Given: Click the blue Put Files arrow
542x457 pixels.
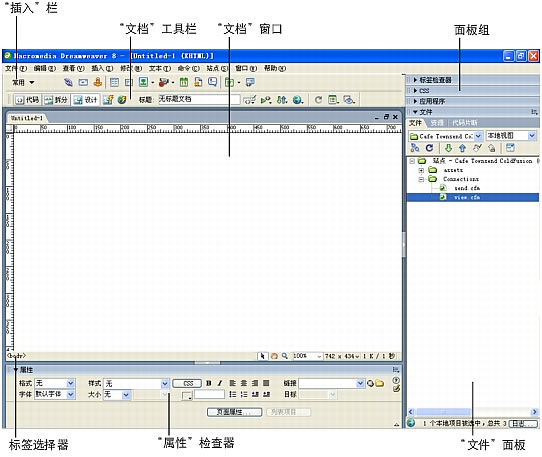Looking at the screenshot, I should 462,148.
